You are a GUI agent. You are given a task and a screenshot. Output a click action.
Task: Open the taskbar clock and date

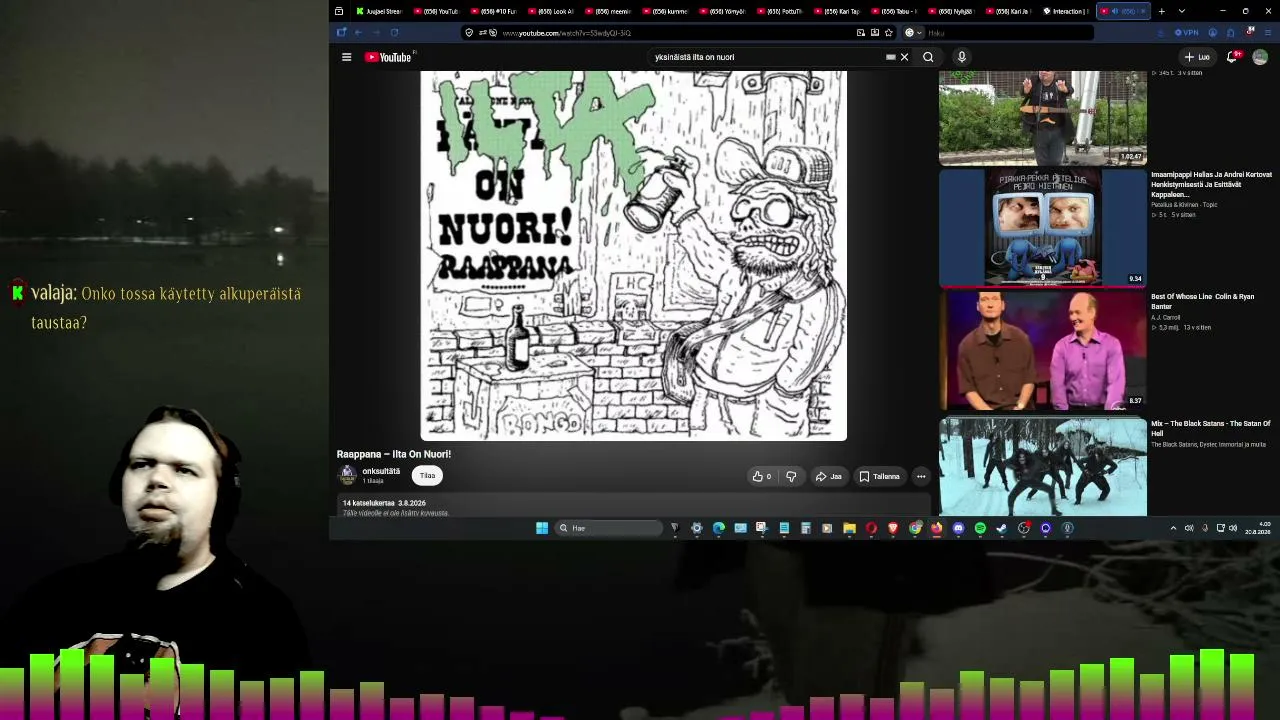pyautogui.click(x=1257, y=528)
